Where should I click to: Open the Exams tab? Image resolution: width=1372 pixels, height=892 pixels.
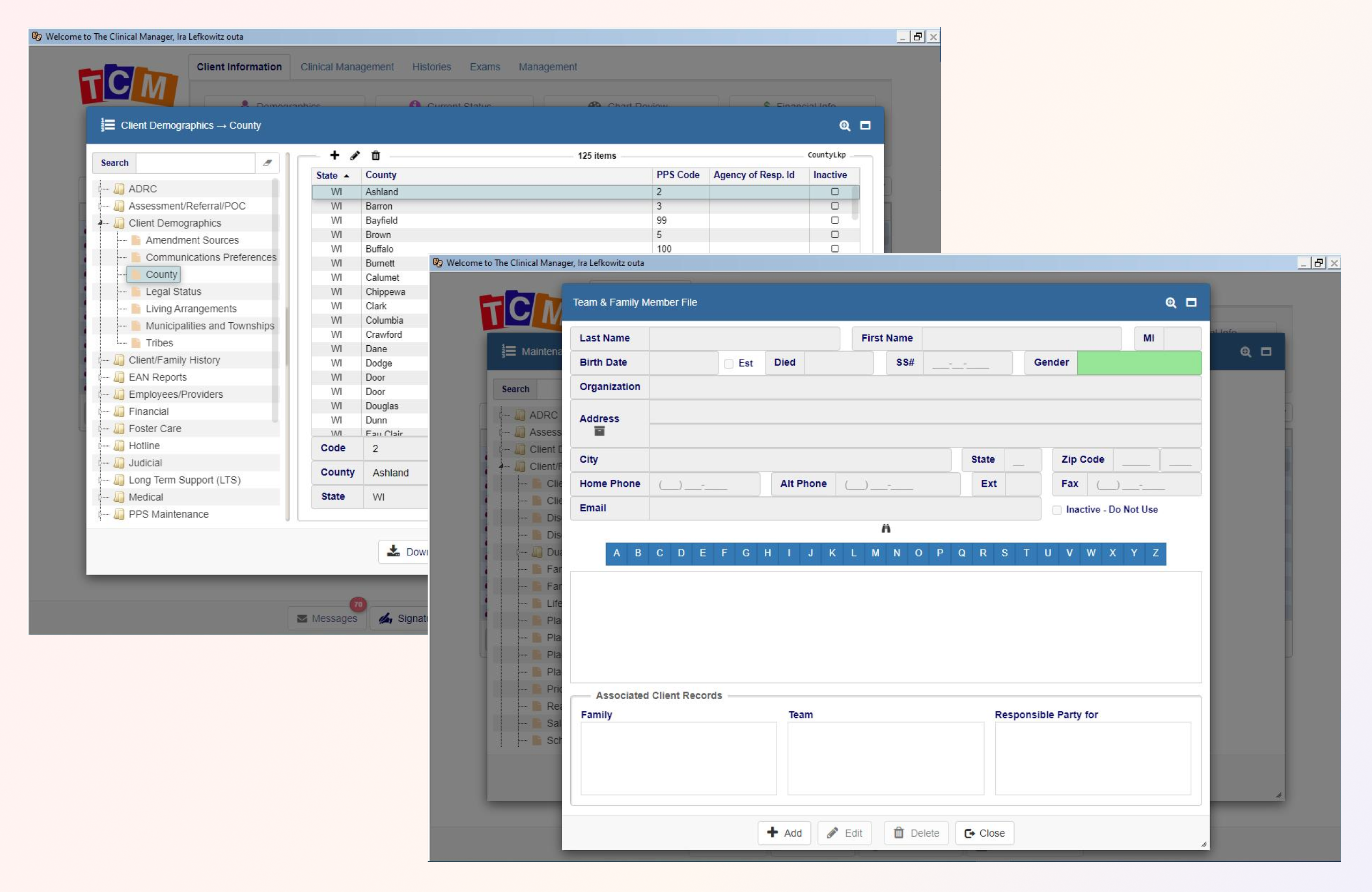pos(485,67)
